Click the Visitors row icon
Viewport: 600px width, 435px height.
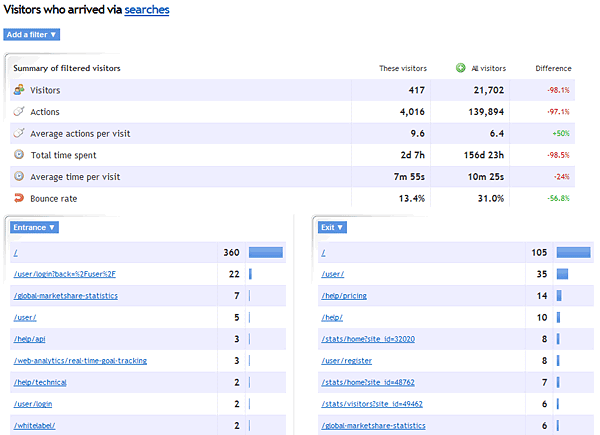[19, 90]
